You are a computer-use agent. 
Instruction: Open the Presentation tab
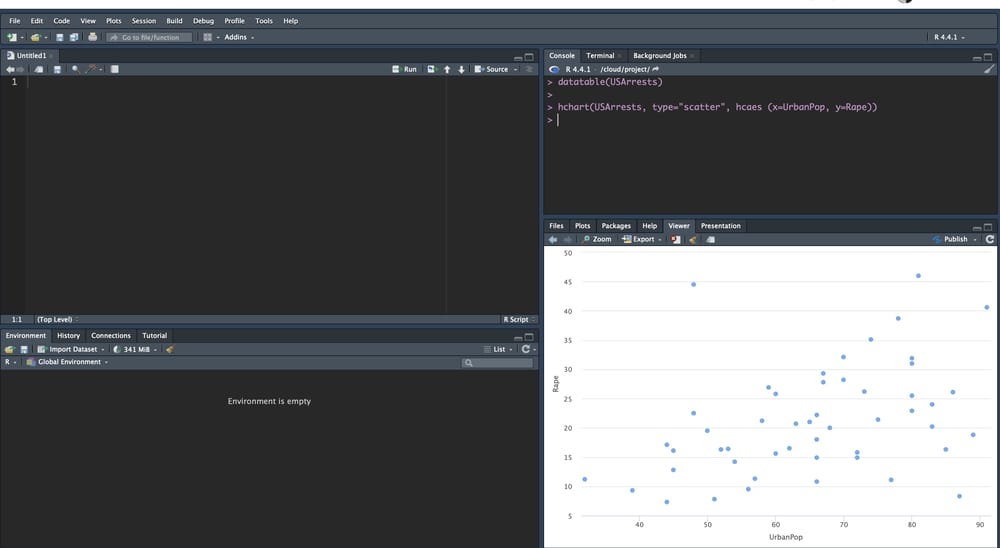click(721, 226)
